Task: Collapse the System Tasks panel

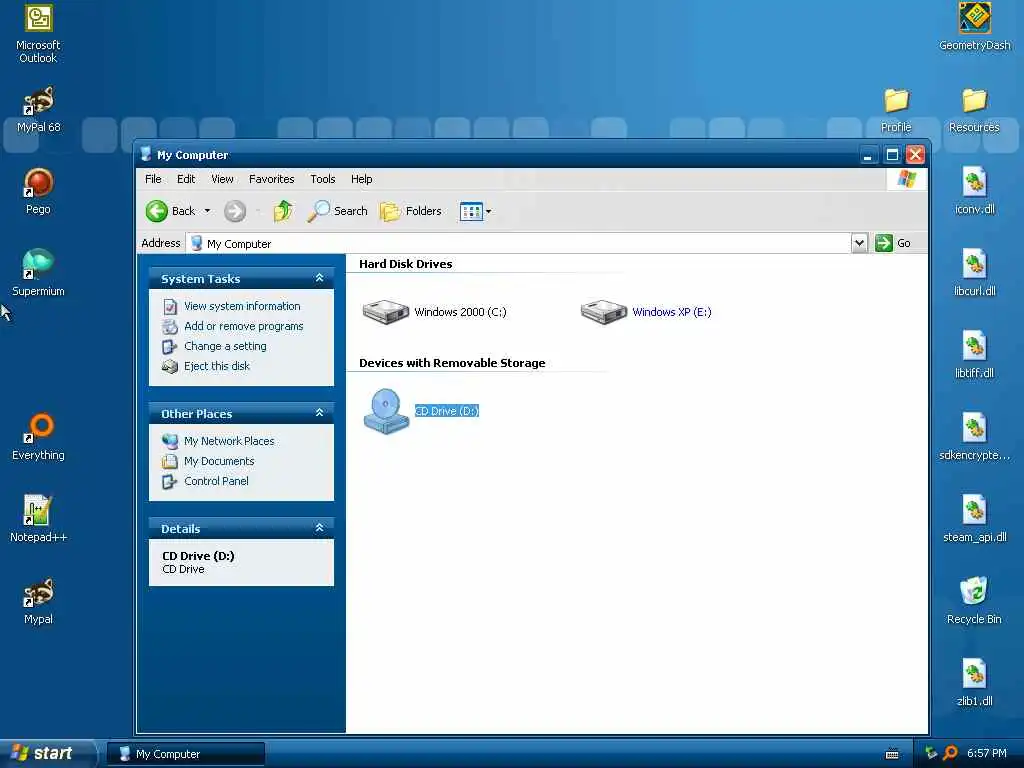Action: pos(319,278)
